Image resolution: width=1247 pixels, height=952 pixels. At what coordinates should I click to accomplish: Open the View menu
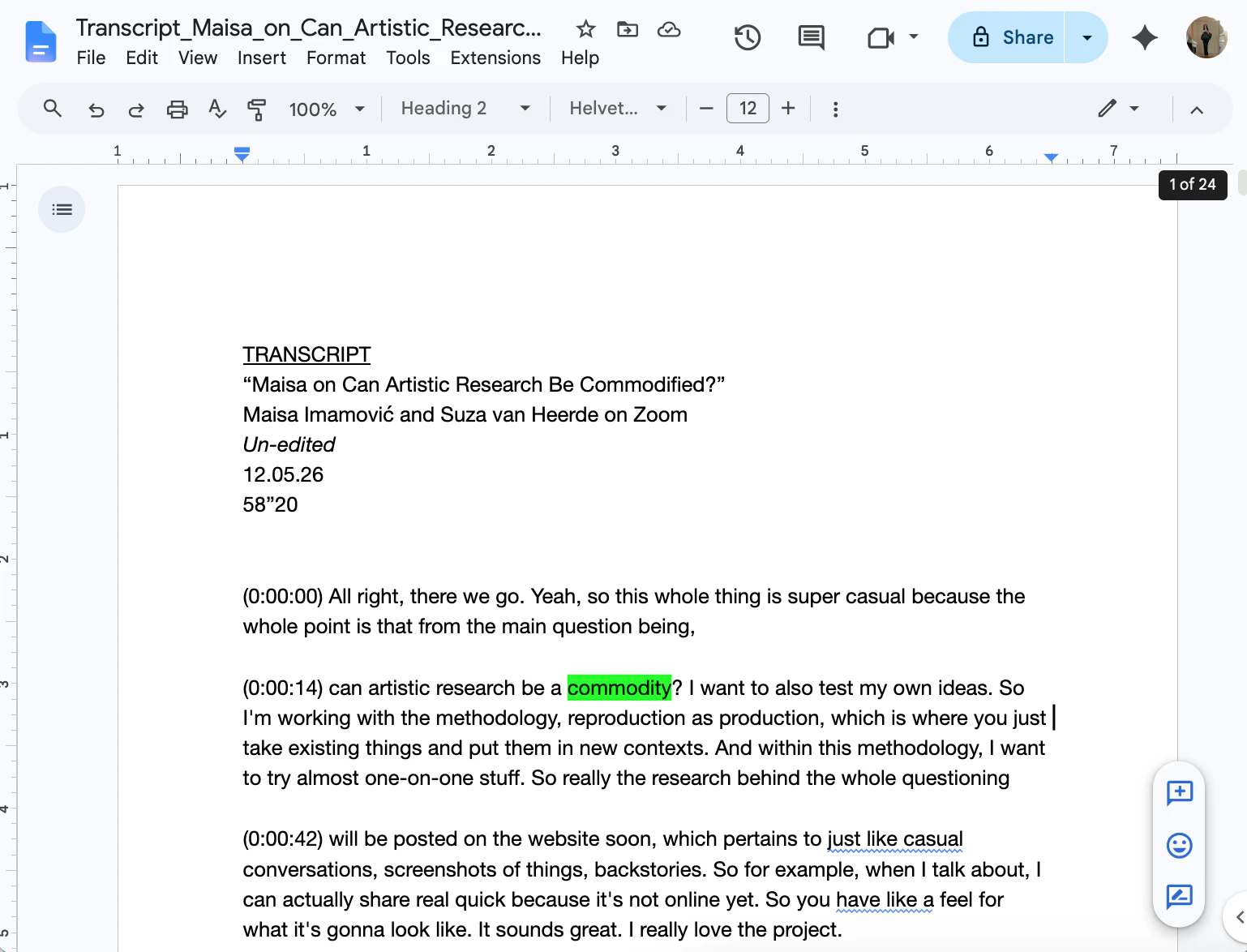pos(198,58)
